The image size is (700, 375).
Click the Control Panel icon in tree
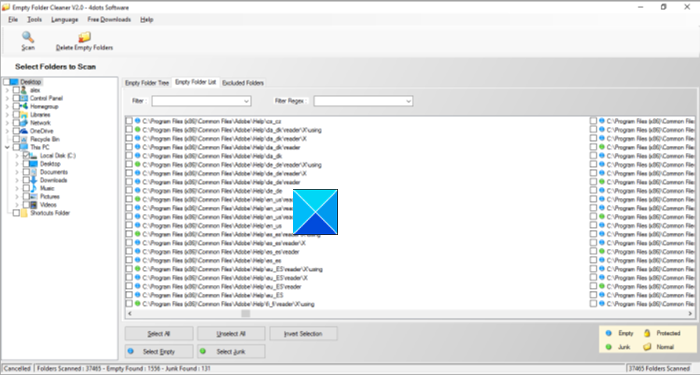click(x=24, y=98)
